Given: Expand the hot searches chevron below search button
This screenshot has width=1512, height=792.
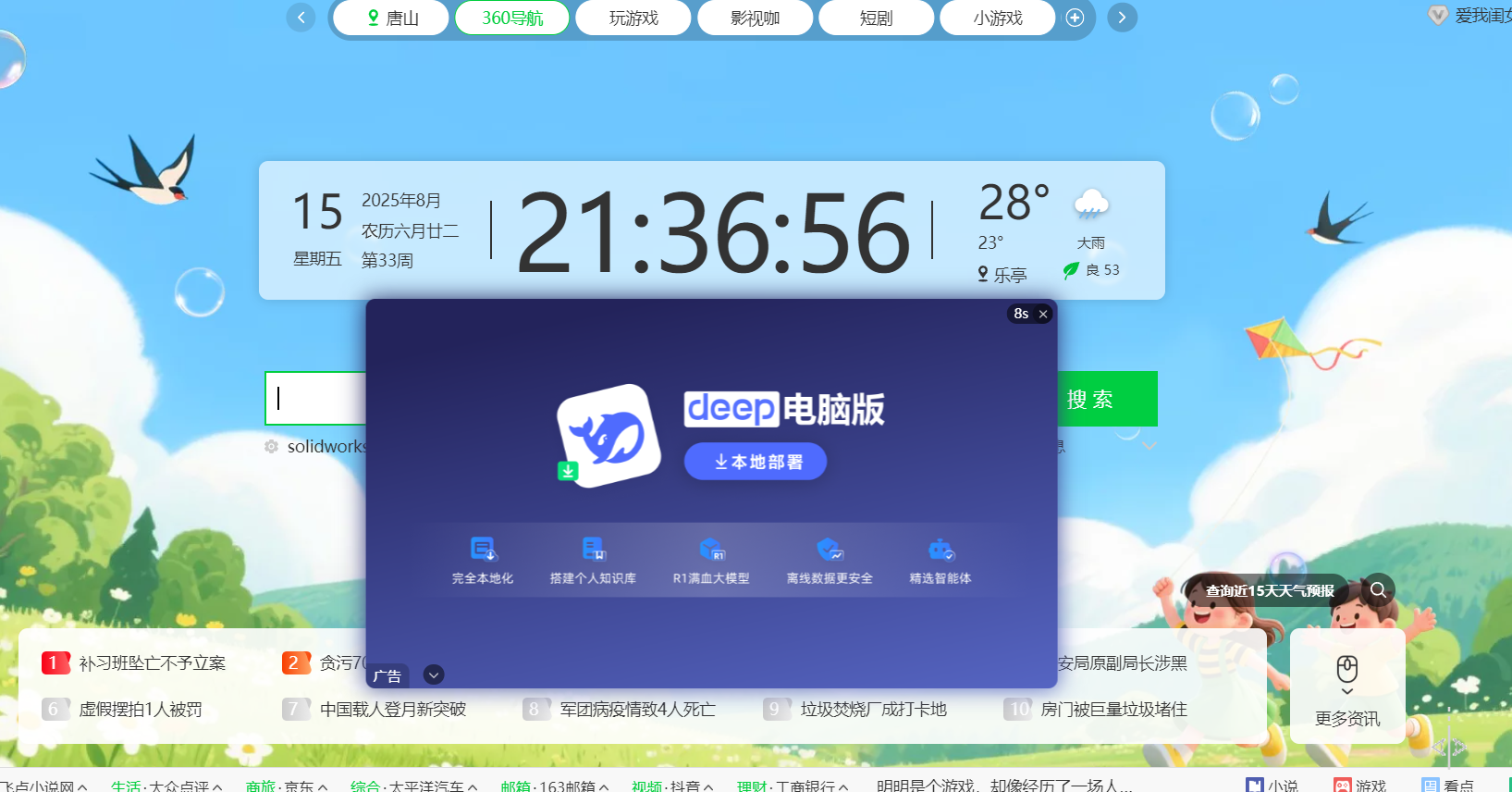Looking at the screenshot, I should (1149, 446).
